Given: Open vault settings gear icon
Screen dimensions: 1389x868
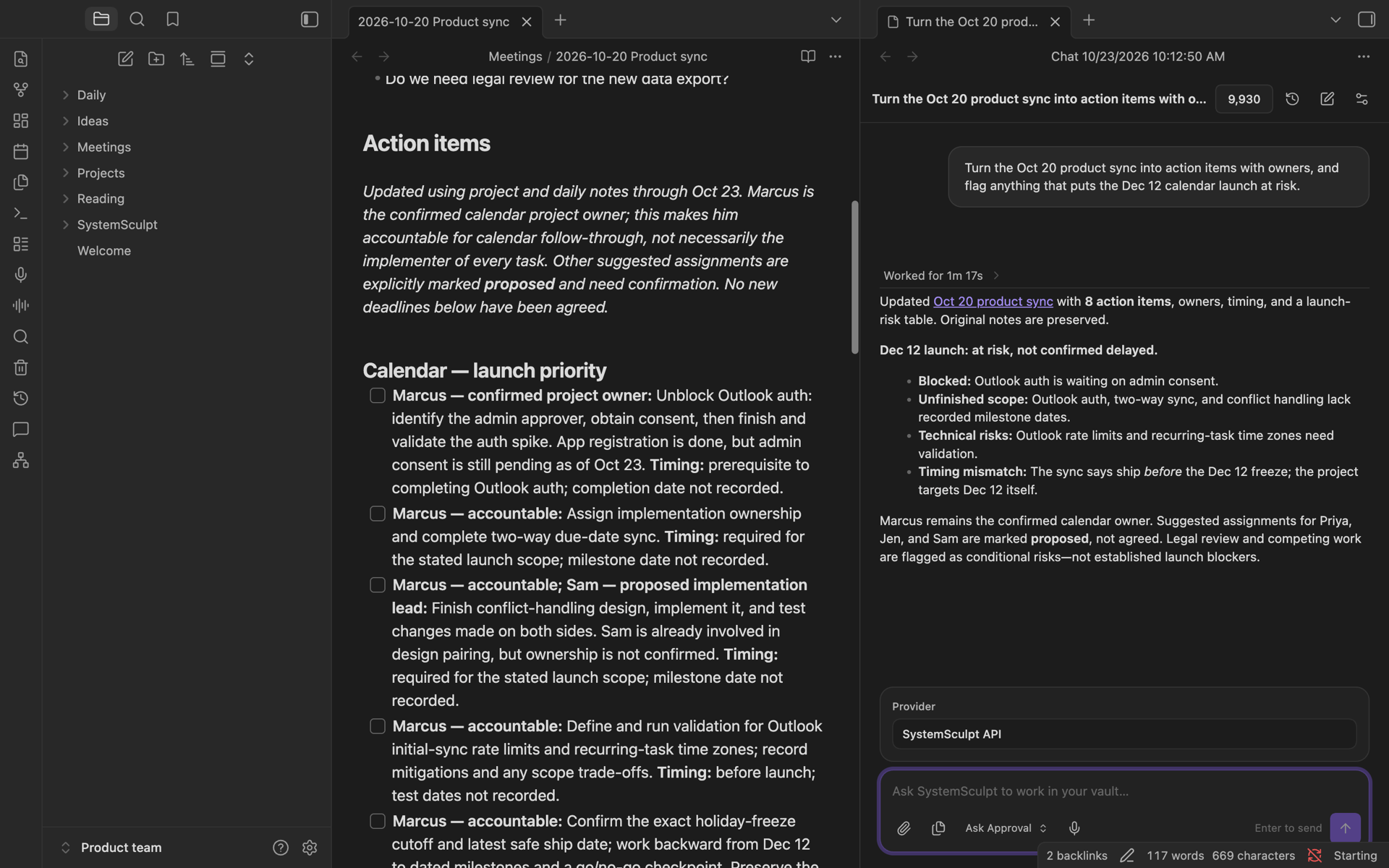Looking at the screenshot, I should tap(310, 848).
